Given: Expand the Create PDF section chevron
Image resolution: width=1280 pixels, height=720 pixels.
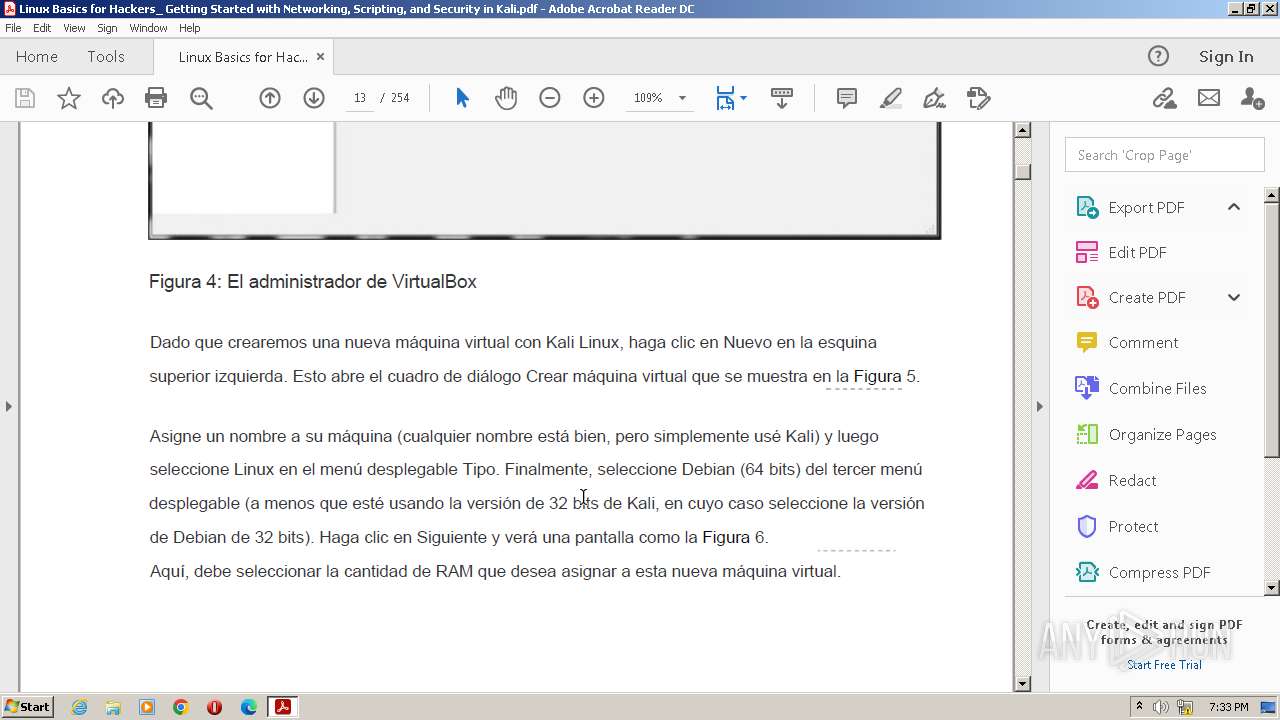Looking at the screenshot, I should (x=1234, y=297).
